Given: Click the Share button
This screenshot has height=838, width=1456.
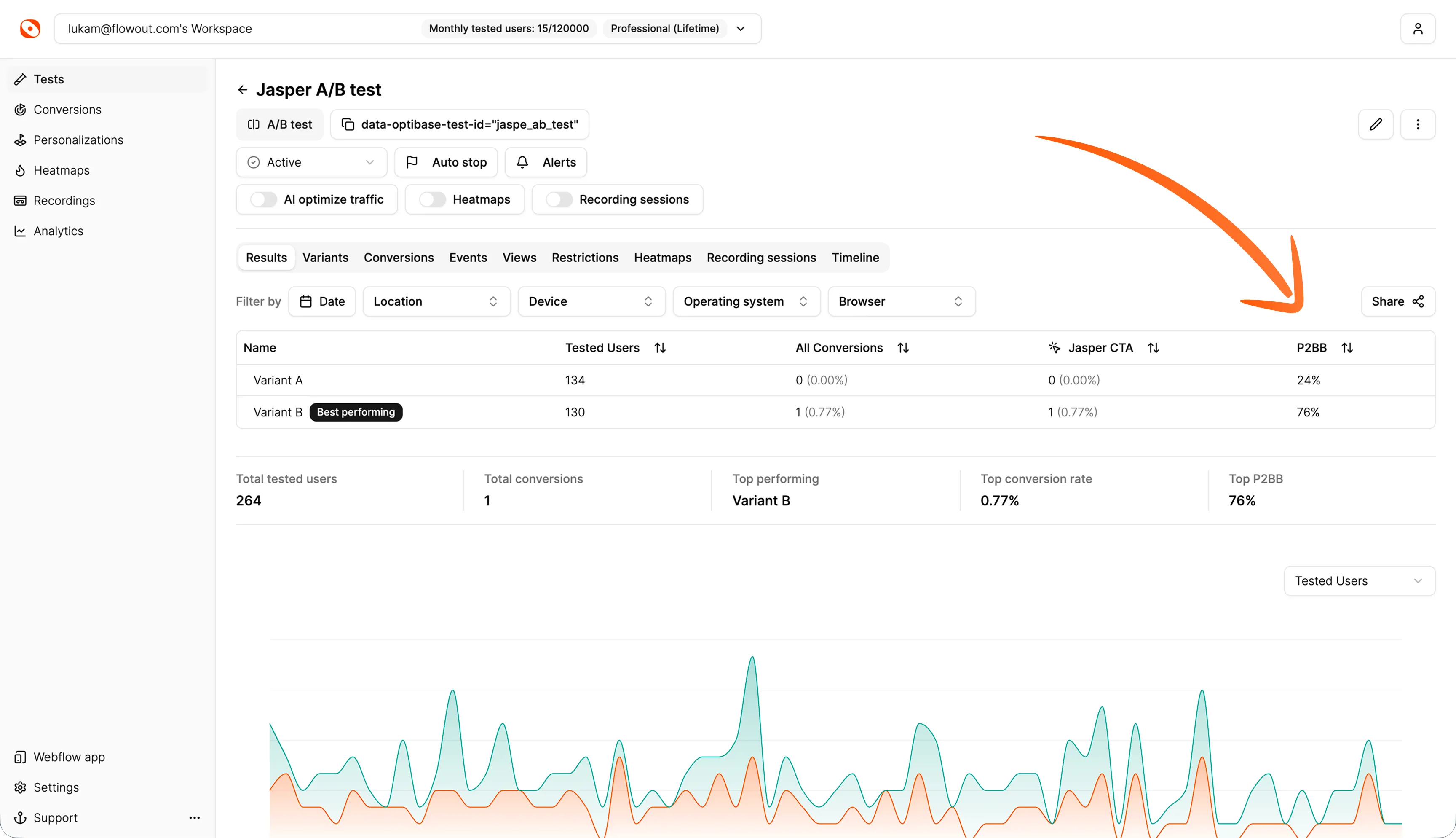Looking at the screenshot, I should point(1397,301).
